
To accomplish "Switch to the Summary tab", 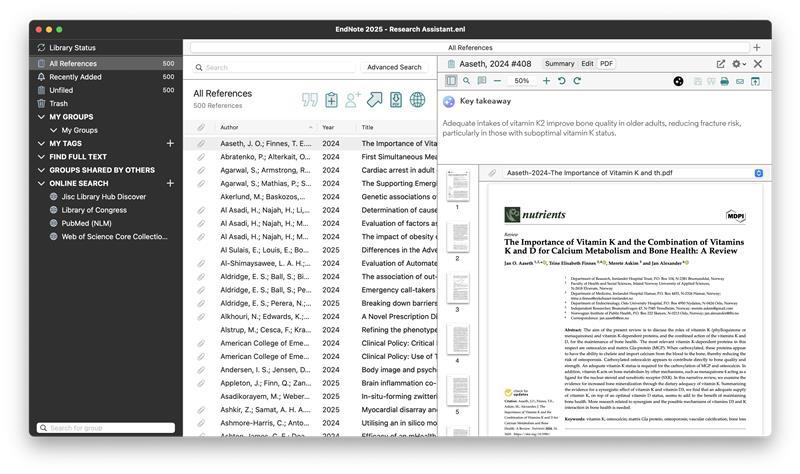I will (559, 64).
